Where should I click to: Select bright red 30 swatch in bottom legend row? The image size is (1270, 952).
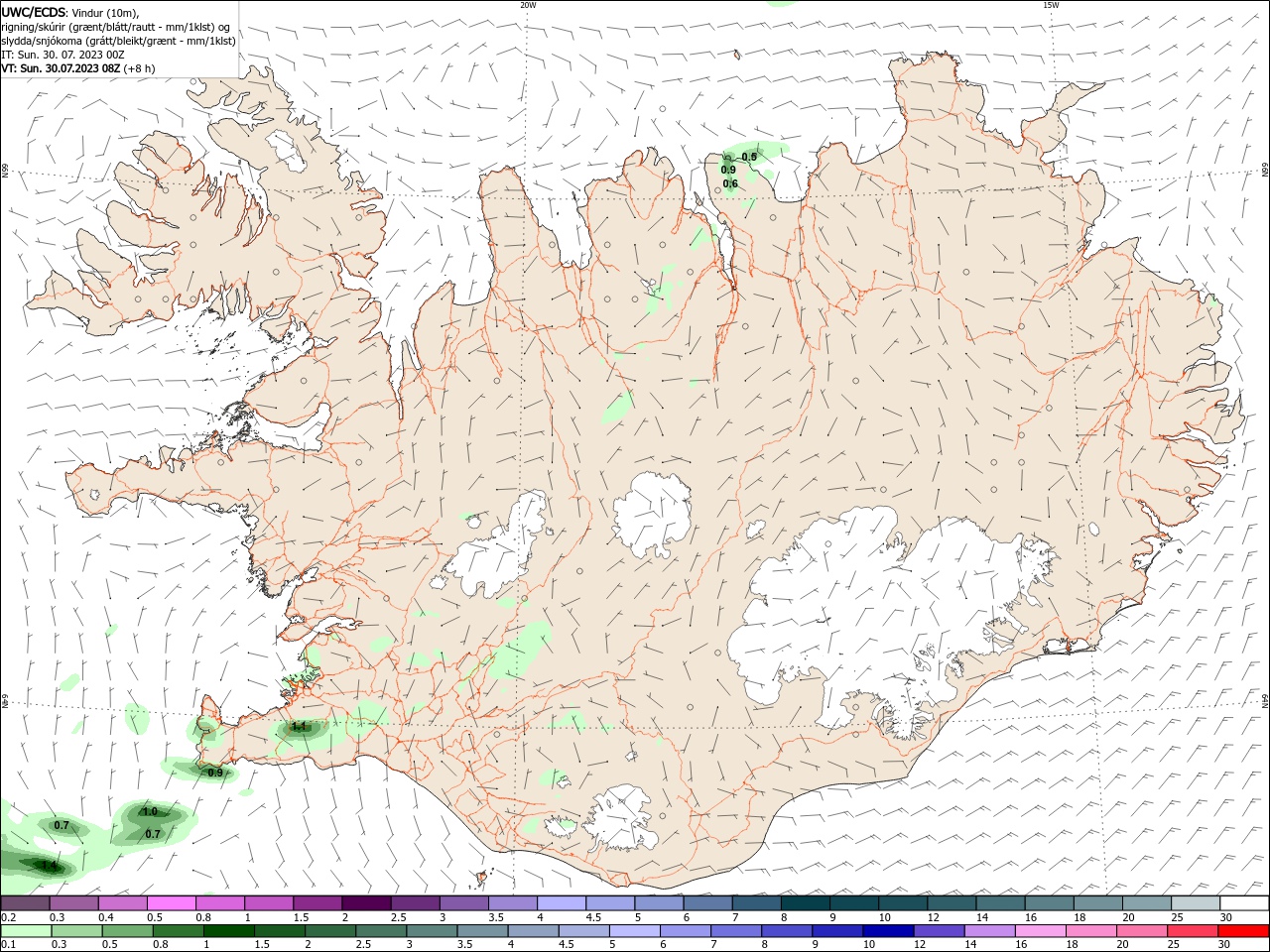pos(1244,931)
